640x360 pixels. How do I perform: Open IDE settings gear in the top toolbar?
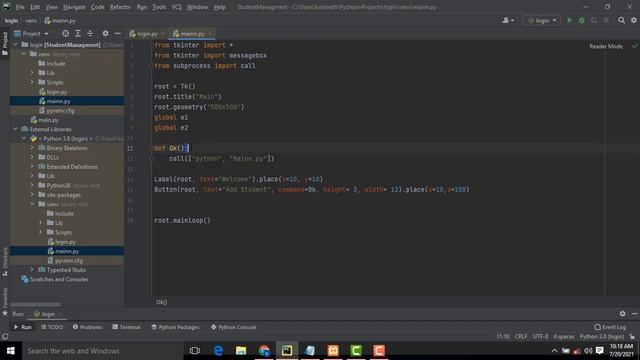[x=633, y=20]
